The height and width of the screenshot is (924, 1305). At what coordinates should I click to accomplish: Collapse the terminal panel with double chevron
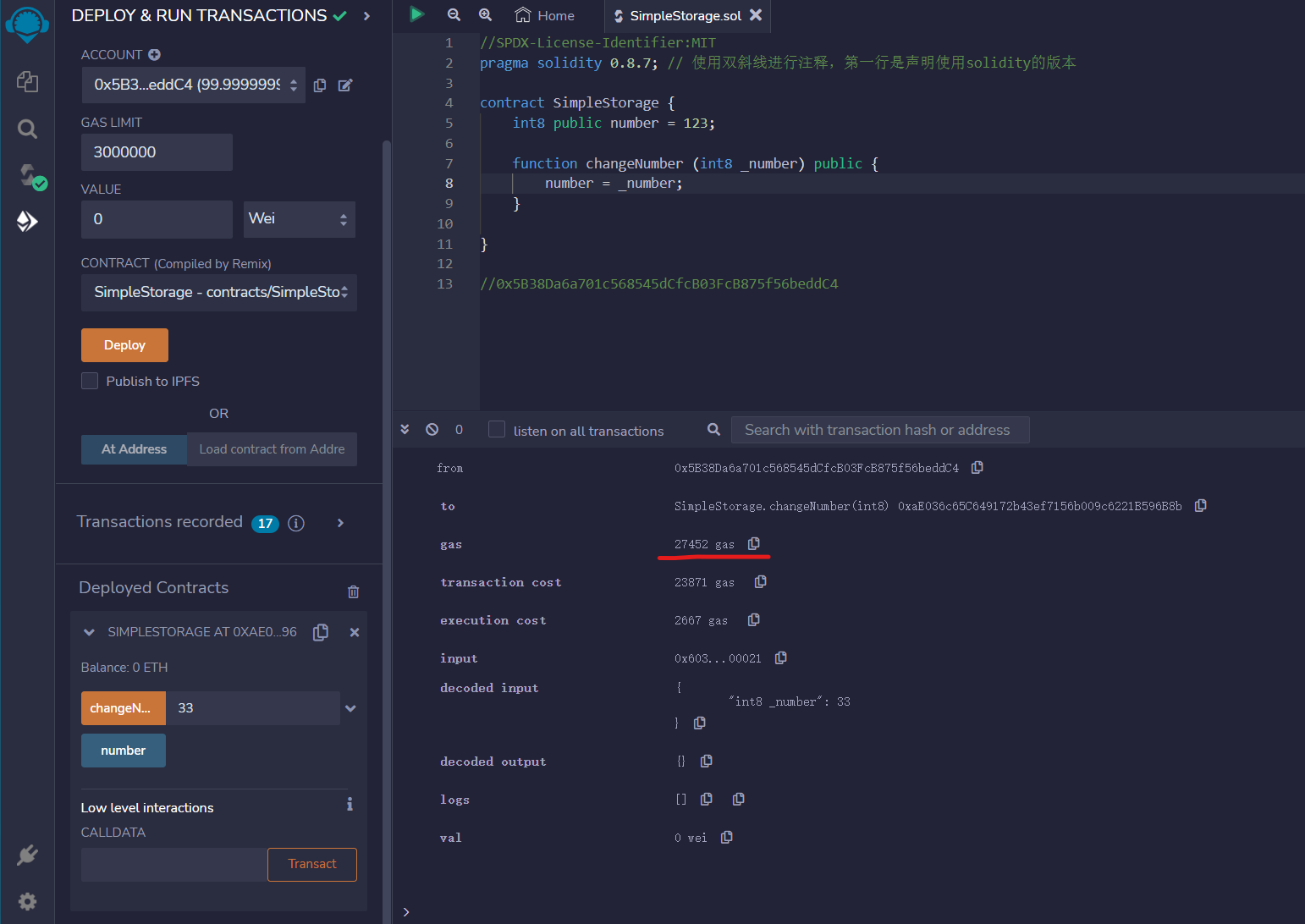click(405, 429)
